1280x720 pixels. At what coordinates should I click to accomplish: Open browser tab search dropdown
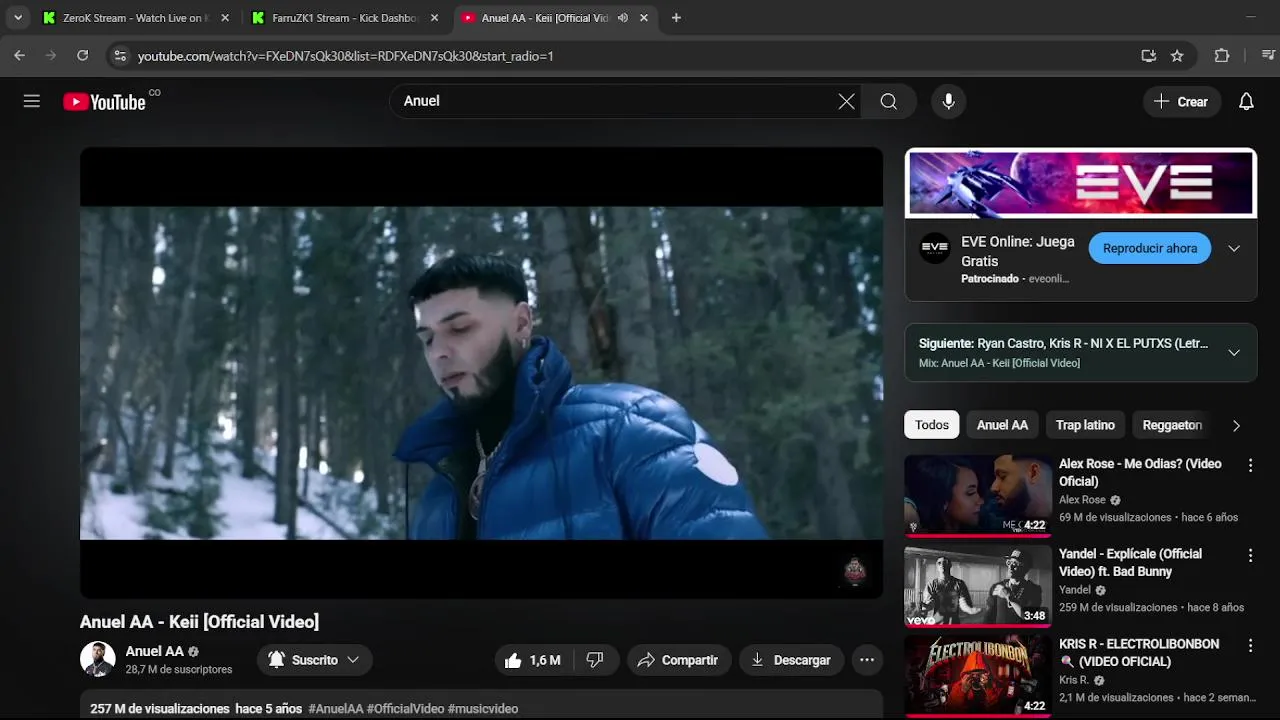17,18
